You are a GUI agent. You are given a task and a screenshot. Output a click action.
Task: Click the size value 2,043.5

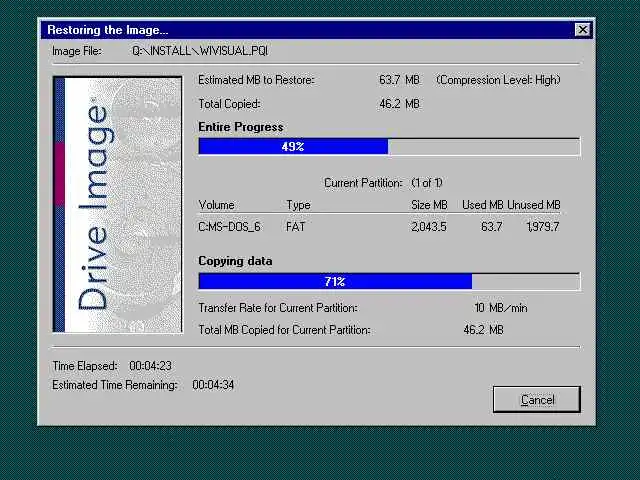[429, 227]
